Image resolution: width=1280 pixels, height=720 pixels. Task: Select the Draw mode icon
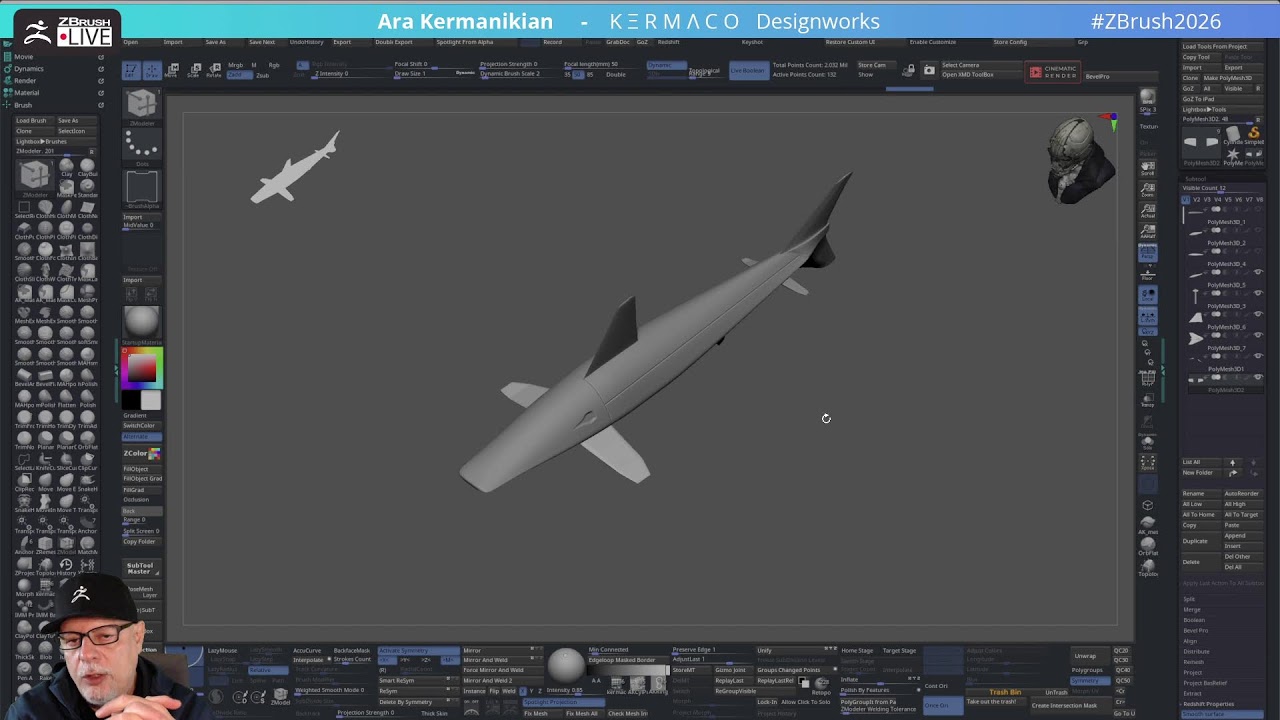click(x=151, y=70)
